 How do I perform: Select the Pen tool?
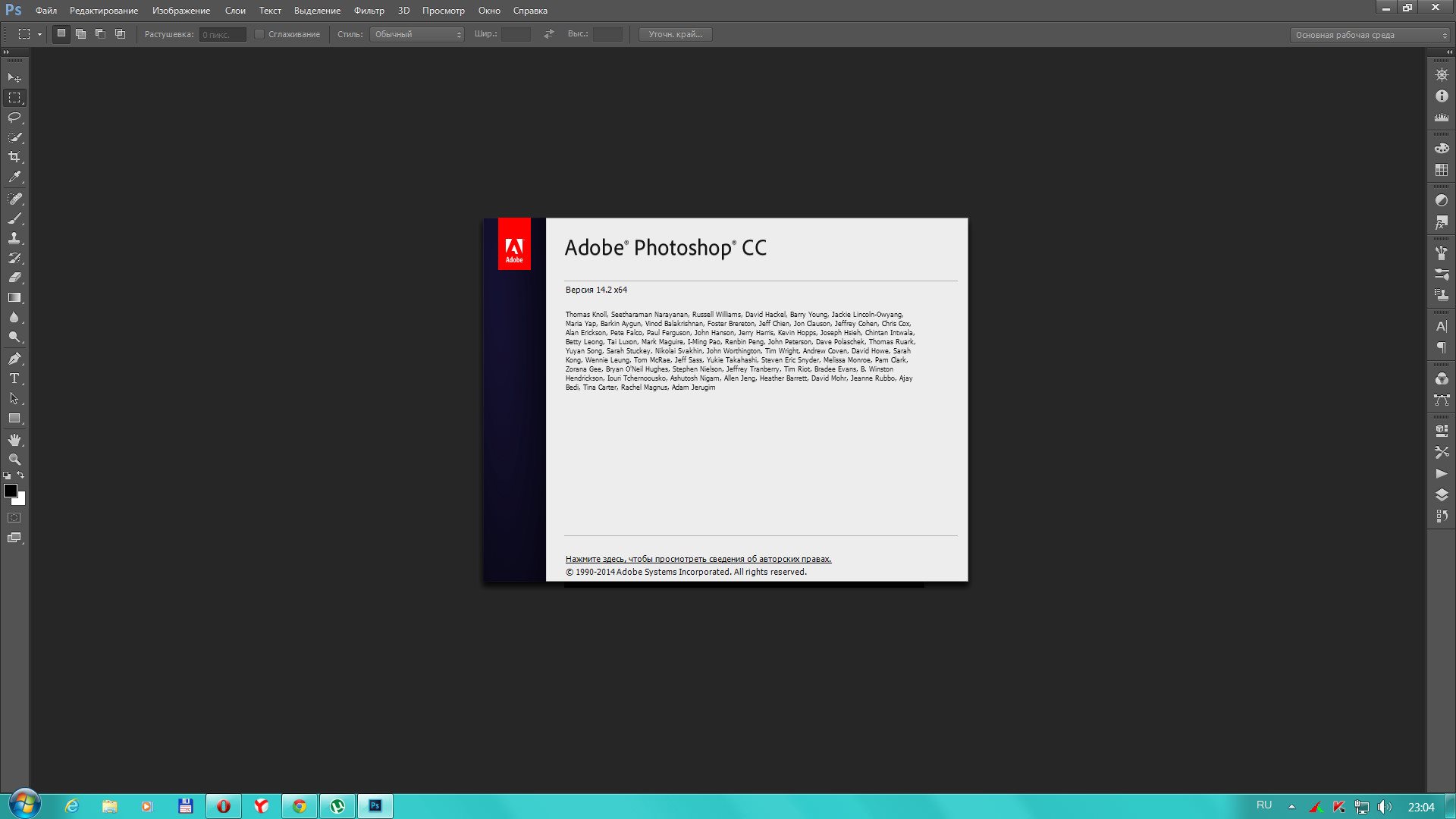click(x=14, y=359)
